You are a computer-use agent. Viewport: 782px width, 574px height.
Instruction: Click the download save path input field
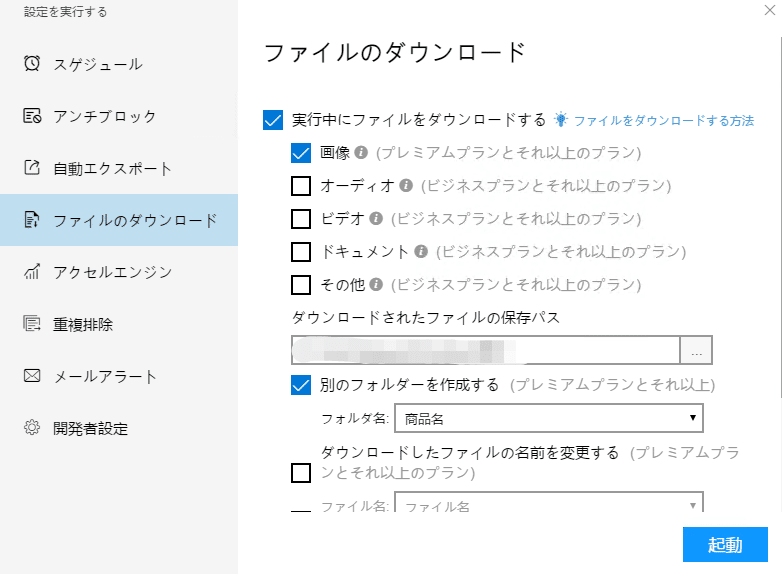(486, 351)
